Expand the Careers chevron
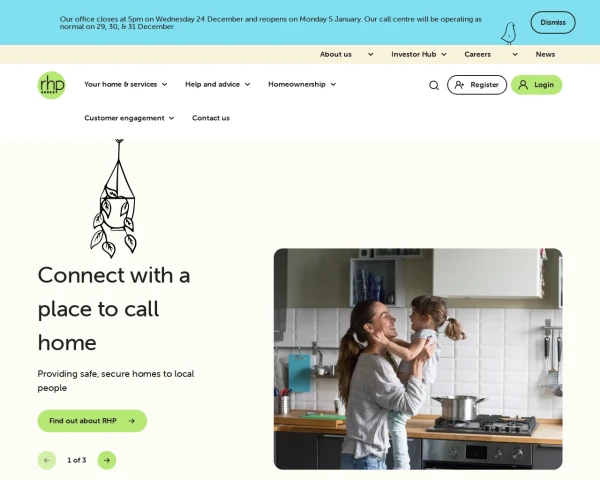600x480 pixels. point(515,54)
